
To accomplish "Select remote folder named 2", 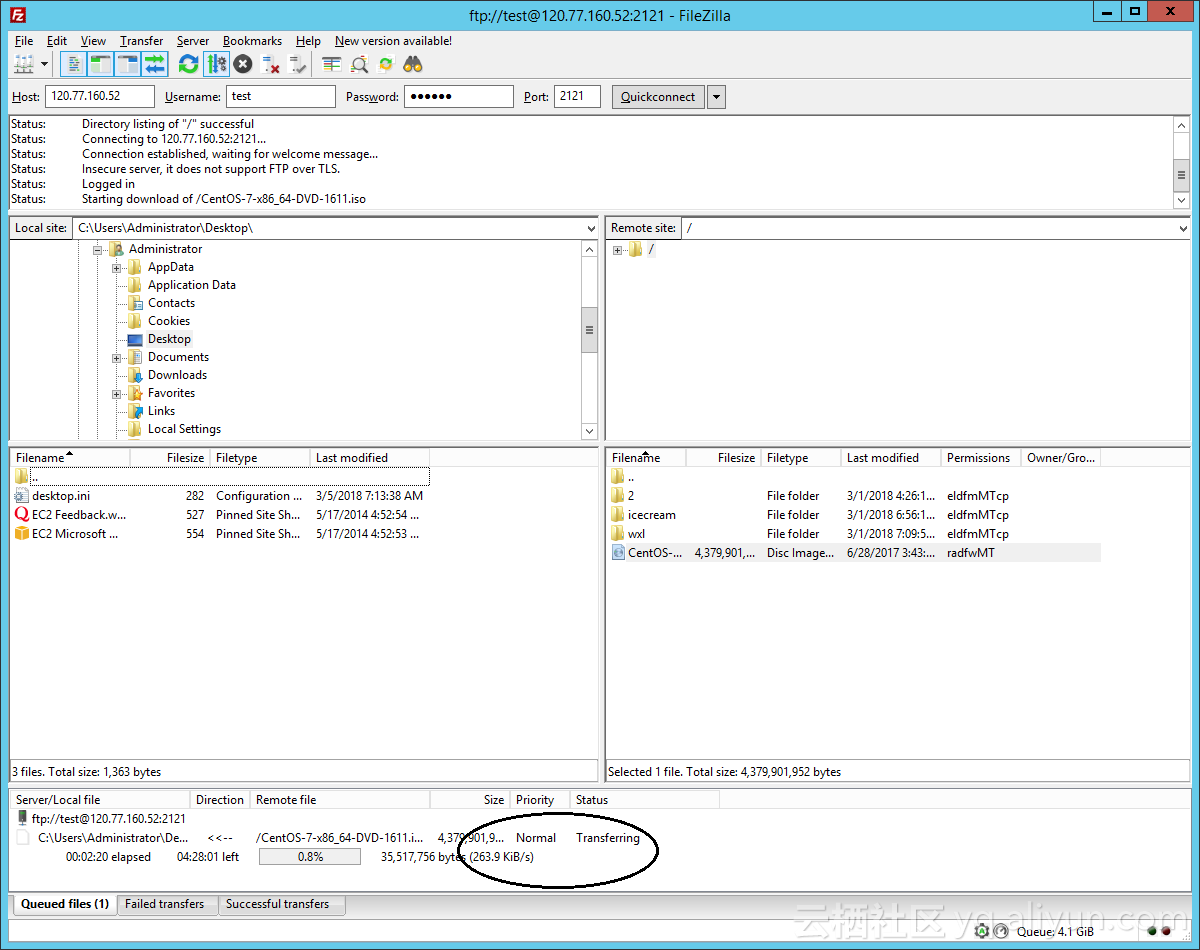I will tap(855, 496).
